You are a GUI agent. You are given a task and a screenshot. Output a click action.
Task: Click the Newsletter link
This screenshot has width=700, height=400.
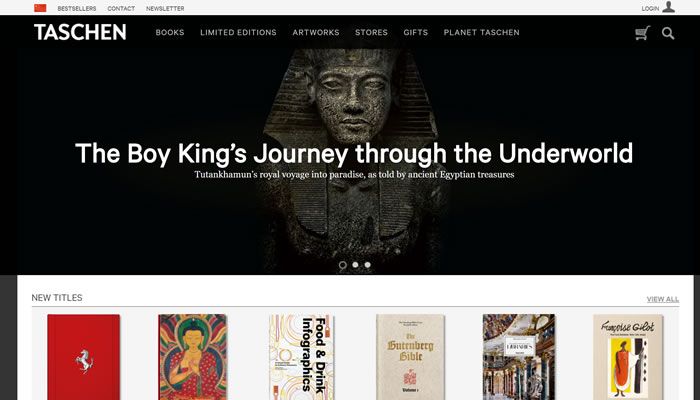165,8
